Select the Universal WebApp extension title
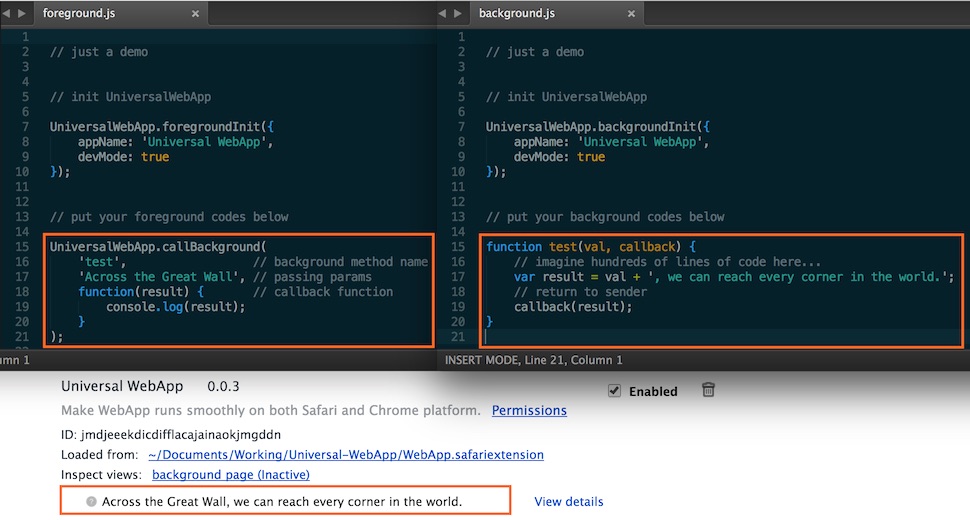This screenshot has width=970, height=520. (x=122, y=386)
